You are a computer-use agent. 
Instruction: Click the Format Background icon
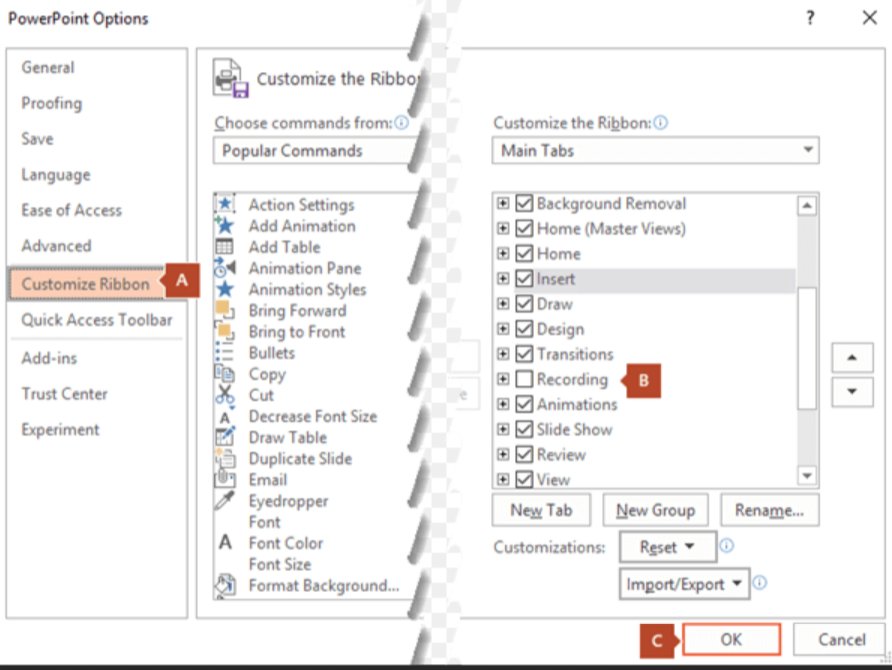pos(225,584)
